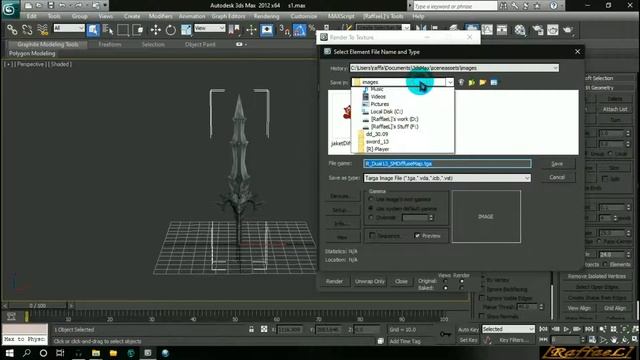The width and height of the screenshot is (640, 360).
Task: Click Render button in Render To Texture
Action: click(x=334, y=281)
